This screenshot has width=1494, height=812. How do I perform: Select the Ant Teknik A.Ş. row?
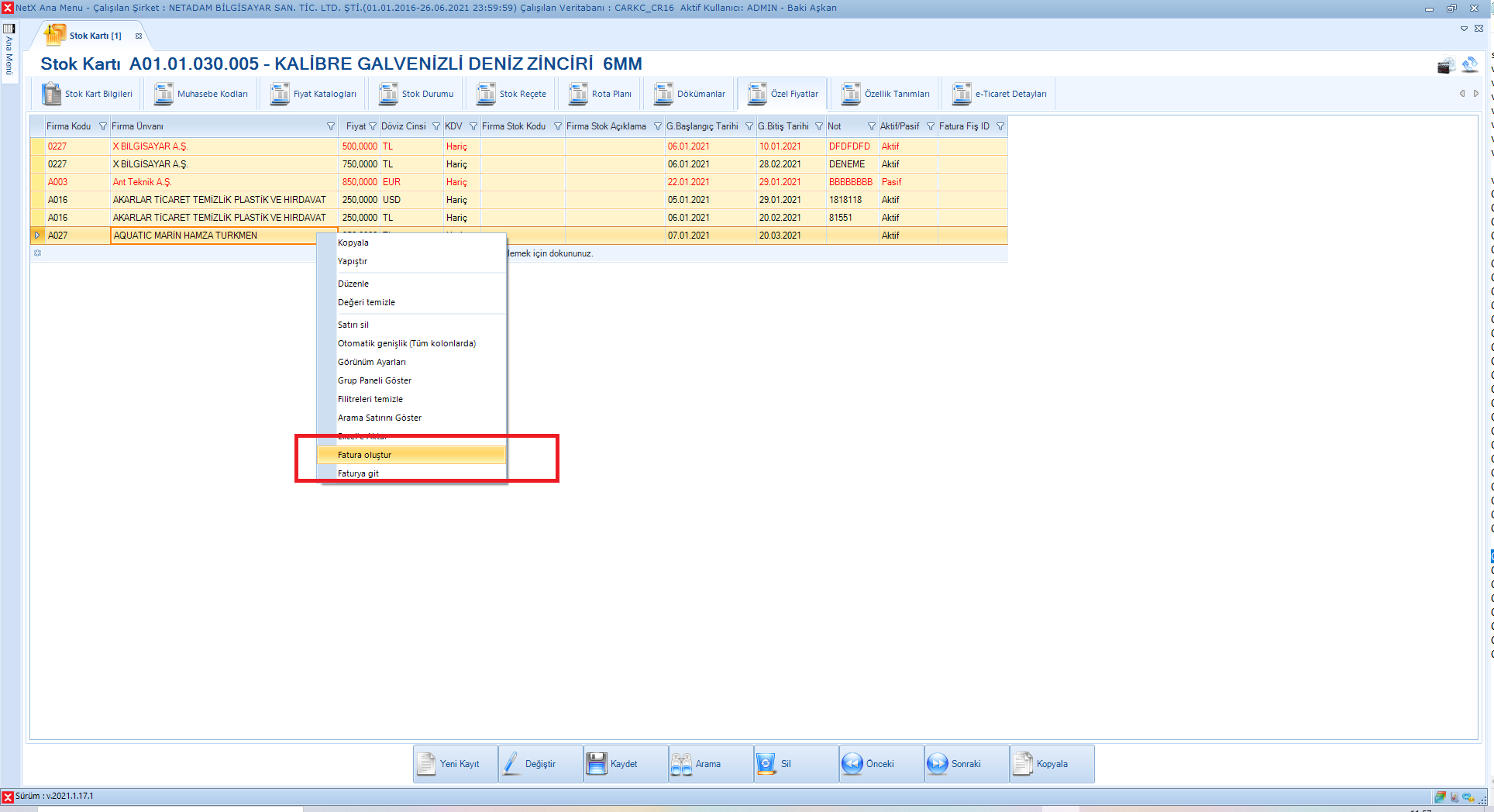pos(142,182)
